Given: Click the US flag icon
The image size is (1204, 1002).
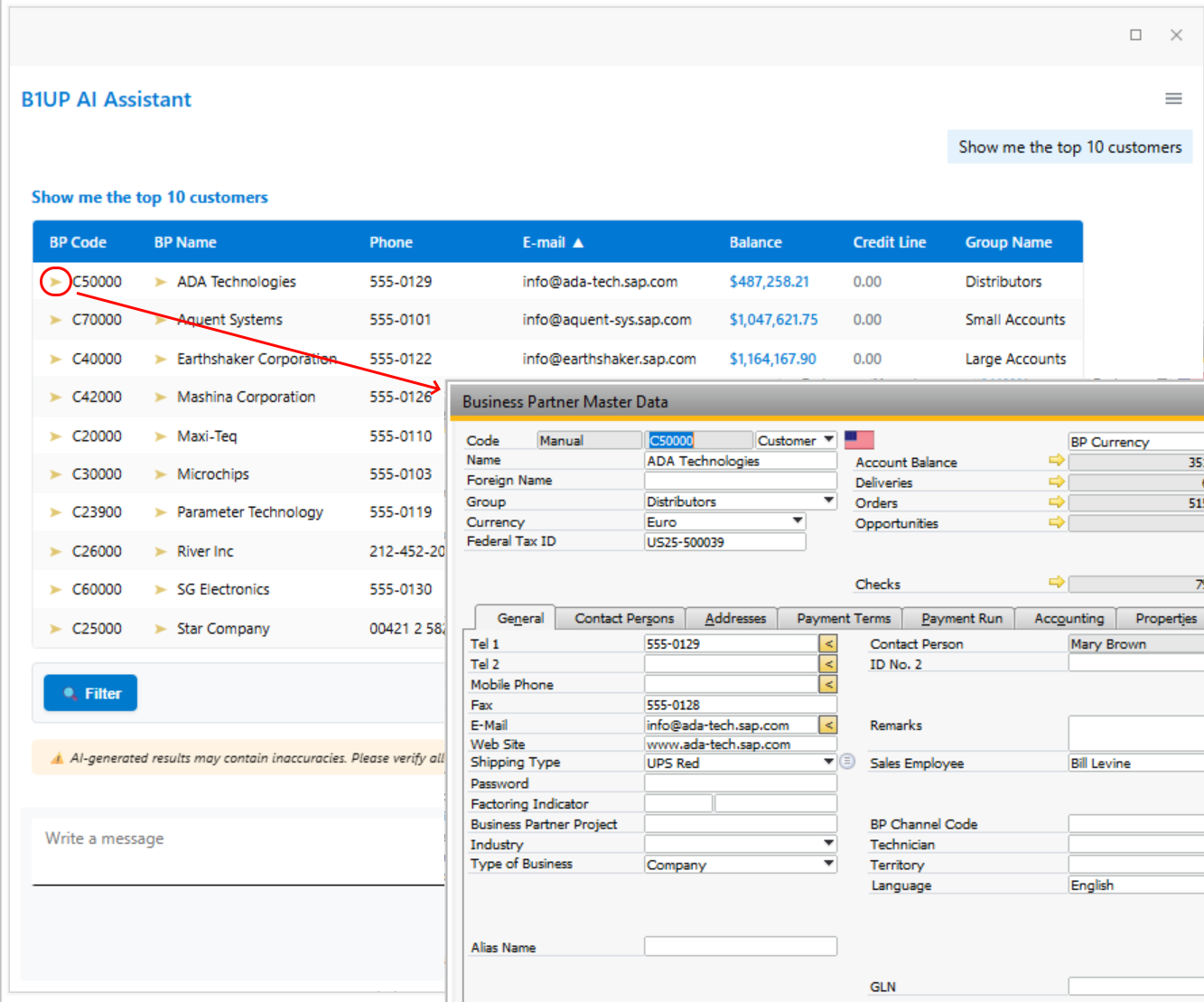Looking at the screenshot, I should 859,440.
